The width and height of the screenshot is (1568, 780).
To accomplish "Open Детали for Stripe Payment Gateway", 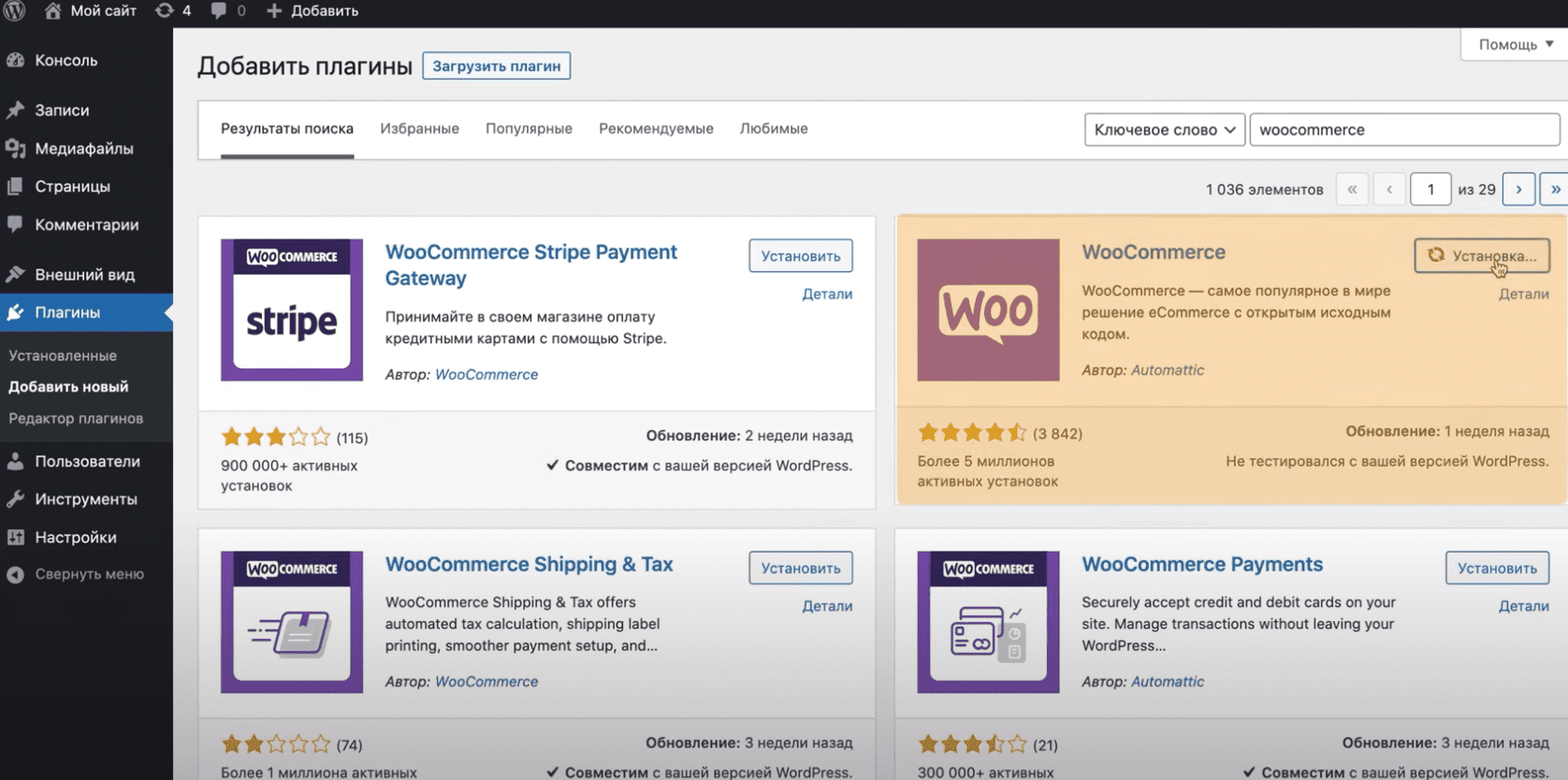I will pyautogui.click(x=827, y=294).
